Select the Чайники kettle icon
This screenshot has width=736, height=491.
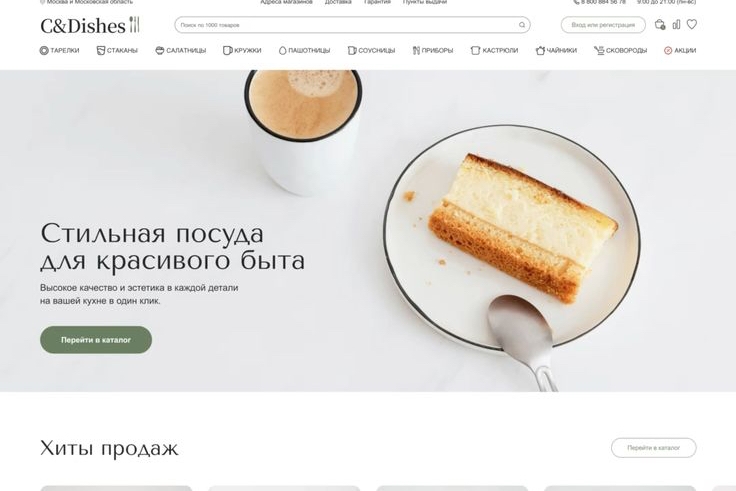[x=540, y=50]
